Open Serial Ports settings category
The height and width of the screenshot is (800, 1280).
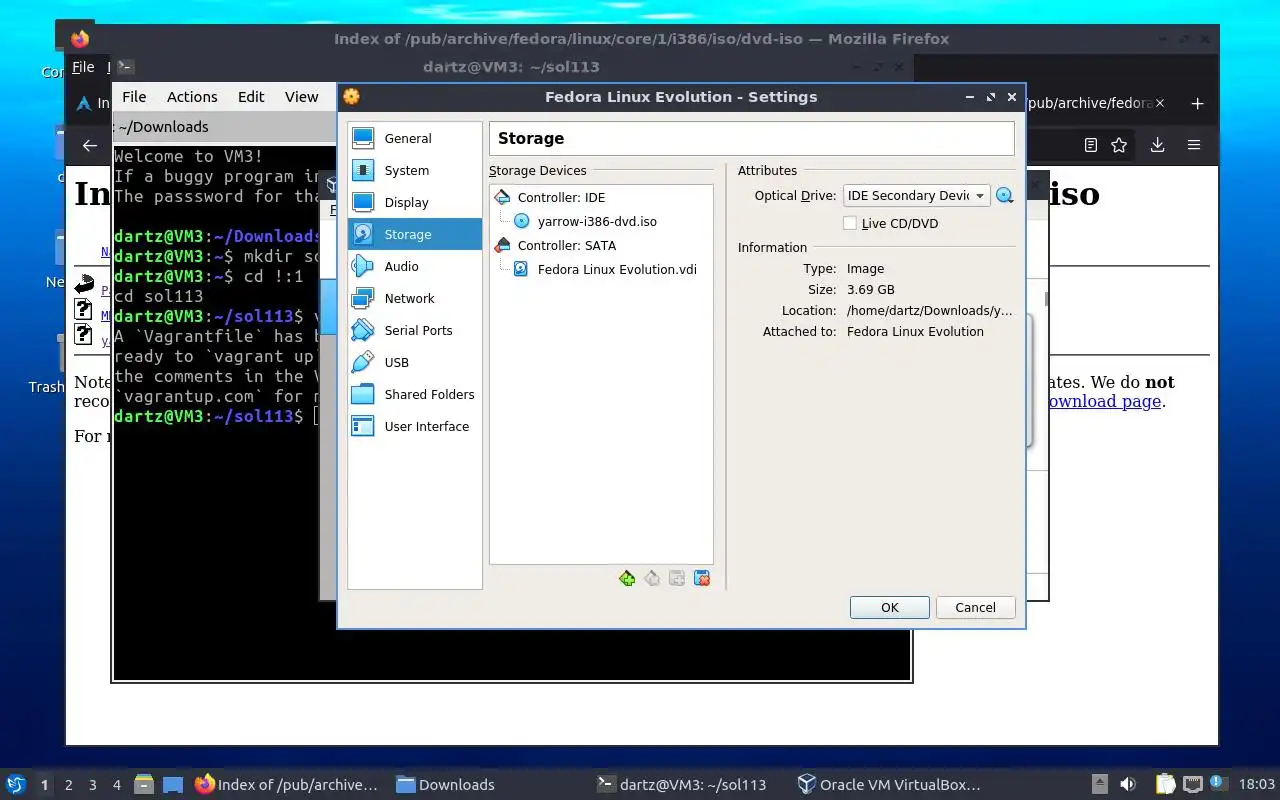point(414,330)
